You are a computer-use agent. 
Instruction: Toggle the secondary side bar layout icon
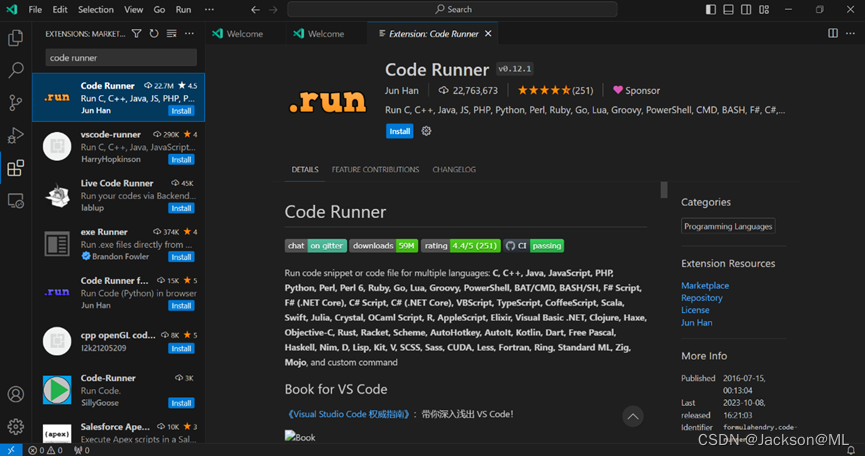point(746,9)
